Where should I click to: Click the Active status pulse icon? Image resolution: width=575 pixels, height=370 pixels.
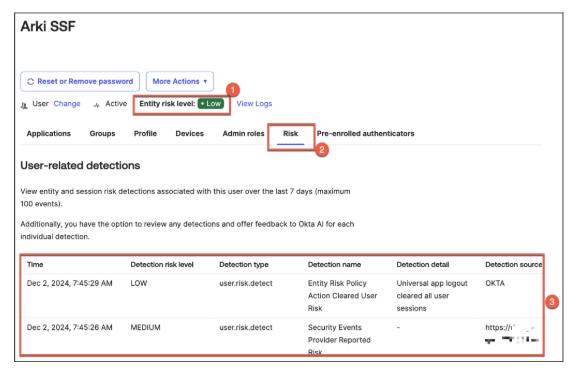[x=96, y=106]
